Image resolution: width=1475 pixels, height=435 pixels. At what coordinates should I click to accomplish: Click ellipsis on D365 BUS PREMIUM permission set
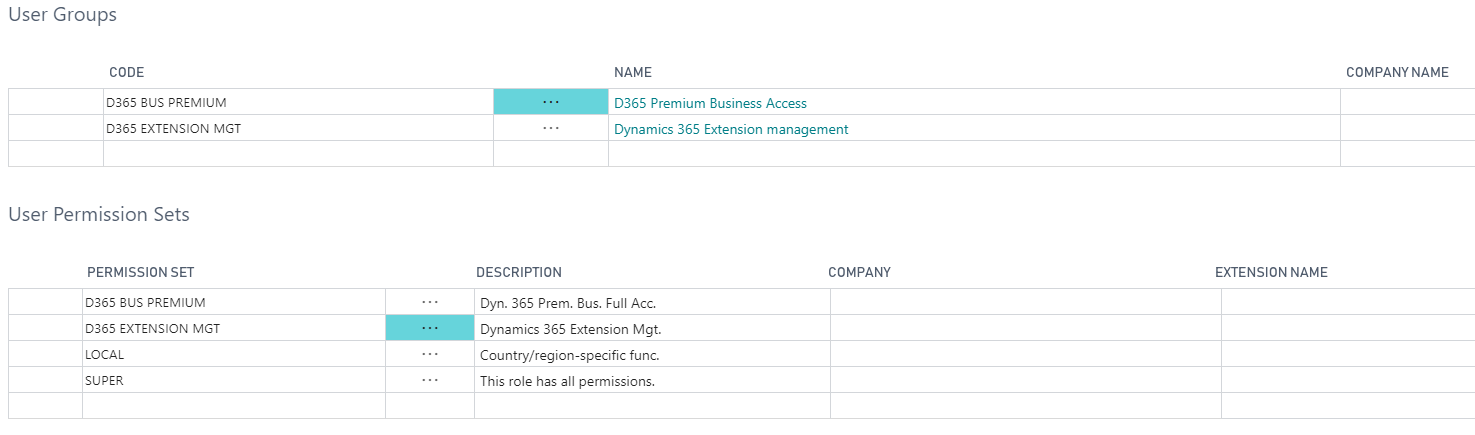pos(430,302)
